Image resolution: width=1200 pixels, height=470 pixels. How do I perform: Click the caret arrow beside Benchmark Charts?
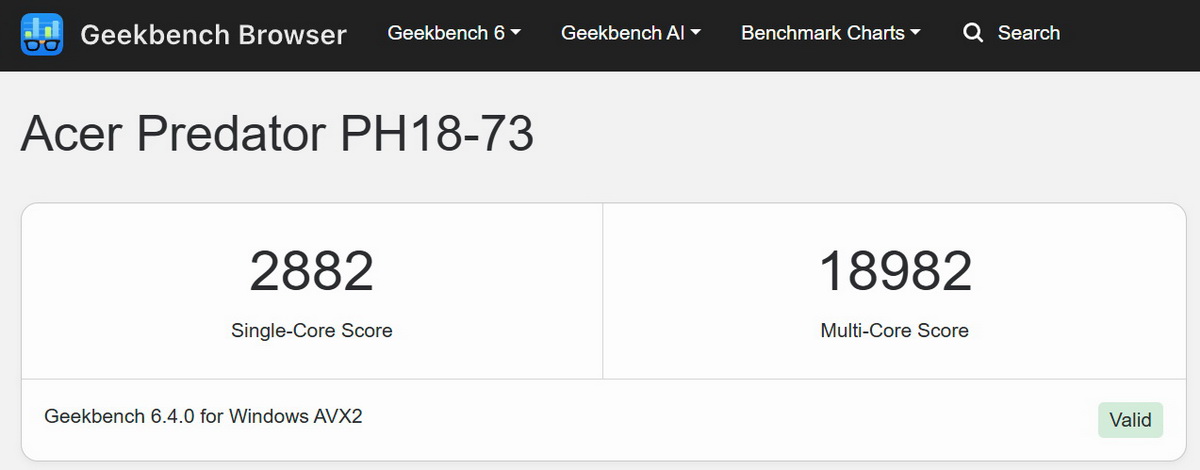coord(914,33)
